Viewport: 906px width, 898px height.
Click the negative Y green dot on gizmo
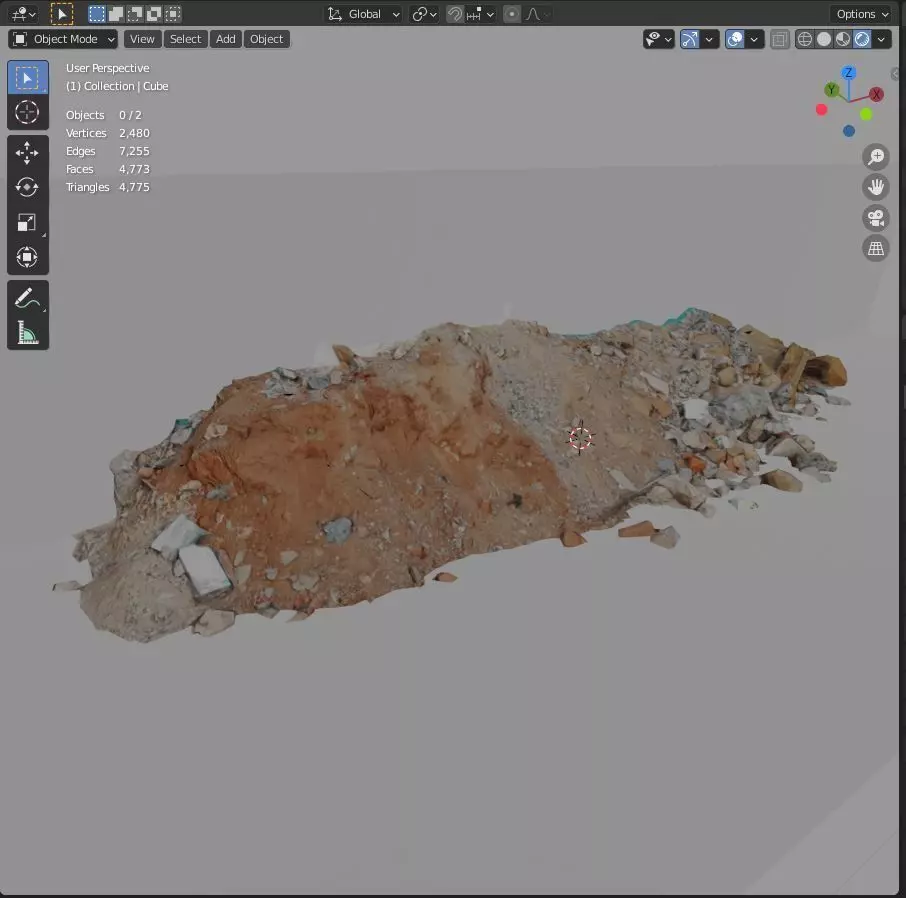click(x=866, y=114)
